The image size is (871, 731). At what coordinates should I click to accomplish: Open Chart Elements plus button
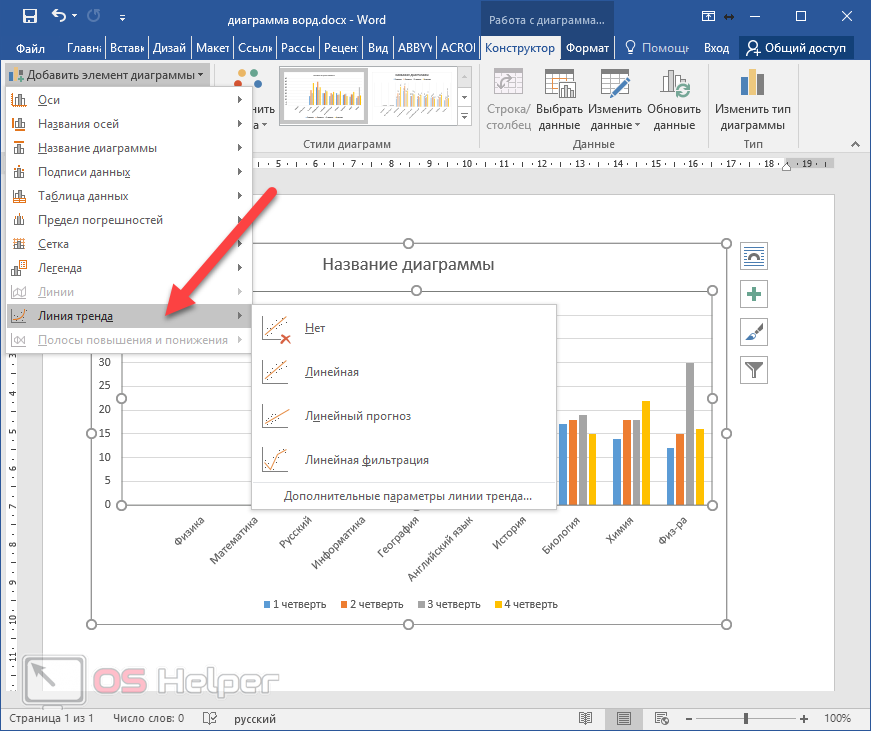753,294
